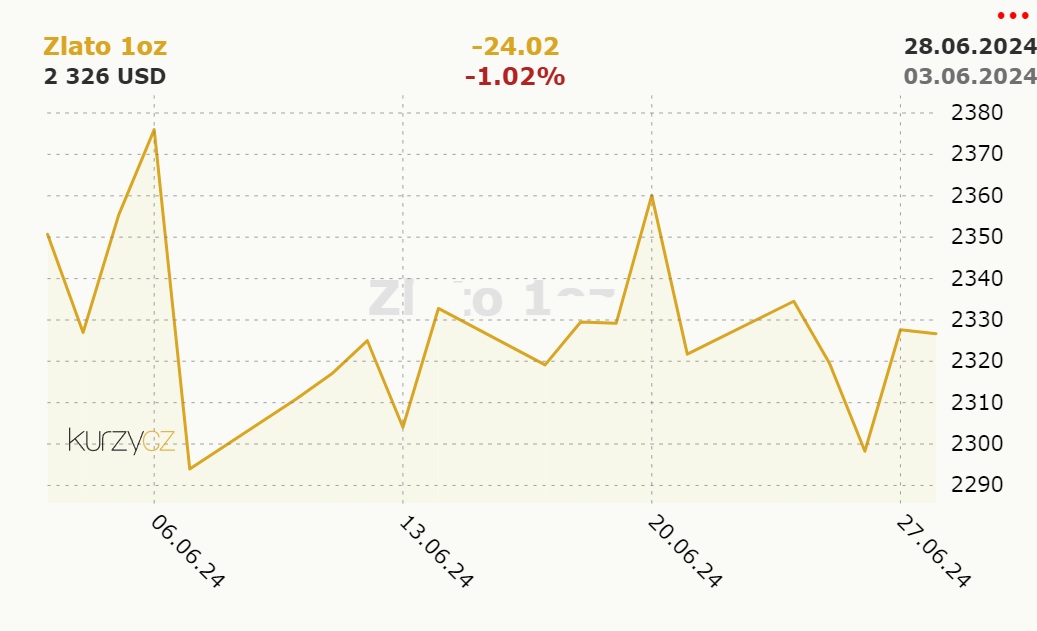Click the 06.06.24 x-axis date label
This screenshot has width=1037, height=631.
188,551
